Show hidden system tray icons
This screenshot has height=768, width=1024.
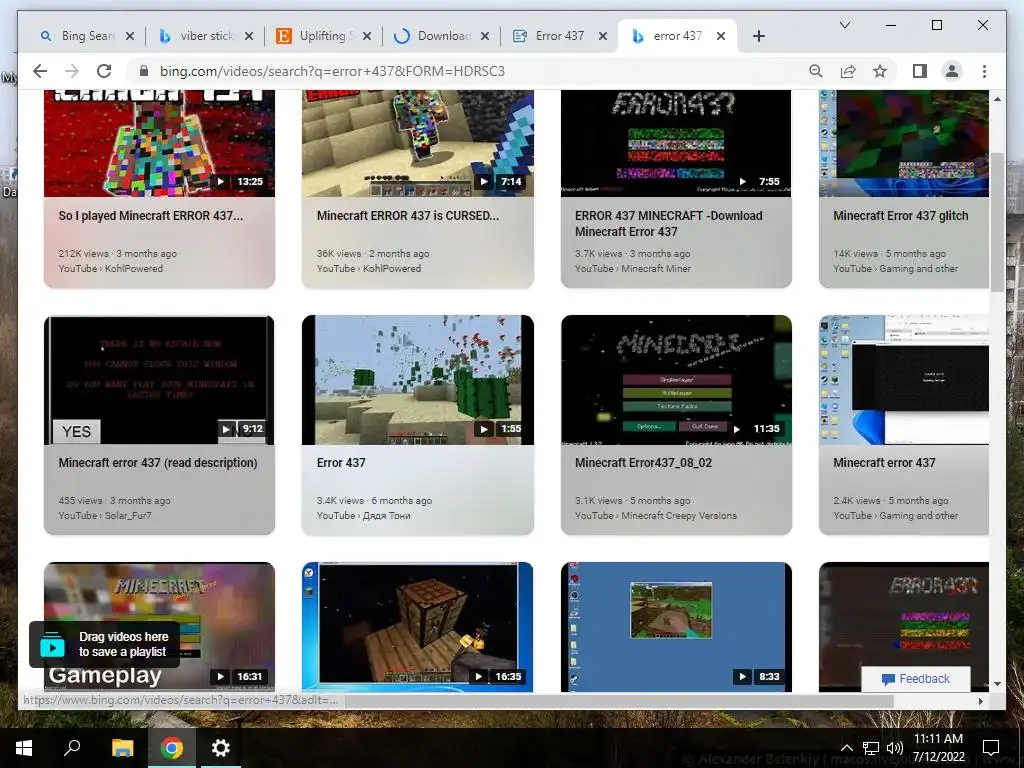tap(846, 748)
